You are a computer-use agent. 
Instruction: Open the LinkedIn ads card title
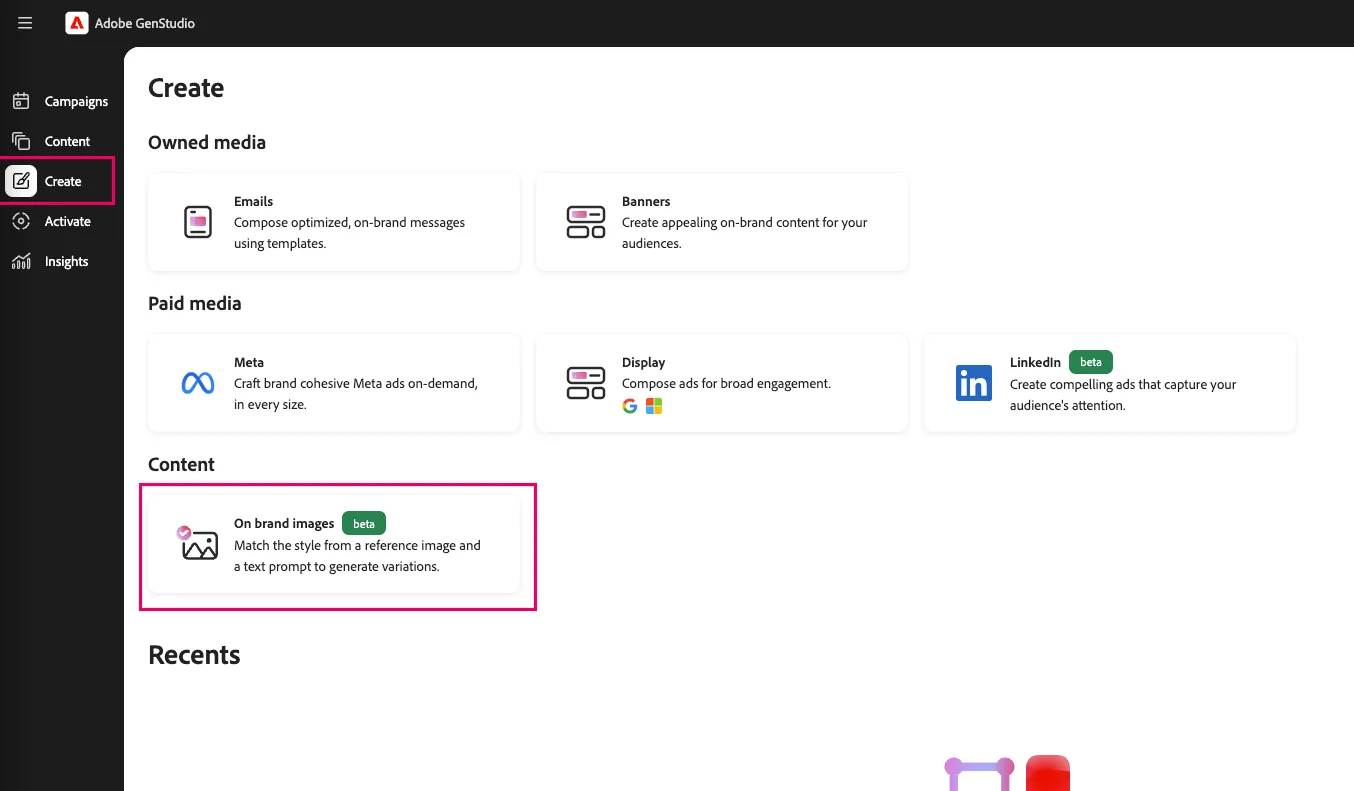tap(1035, 362)
